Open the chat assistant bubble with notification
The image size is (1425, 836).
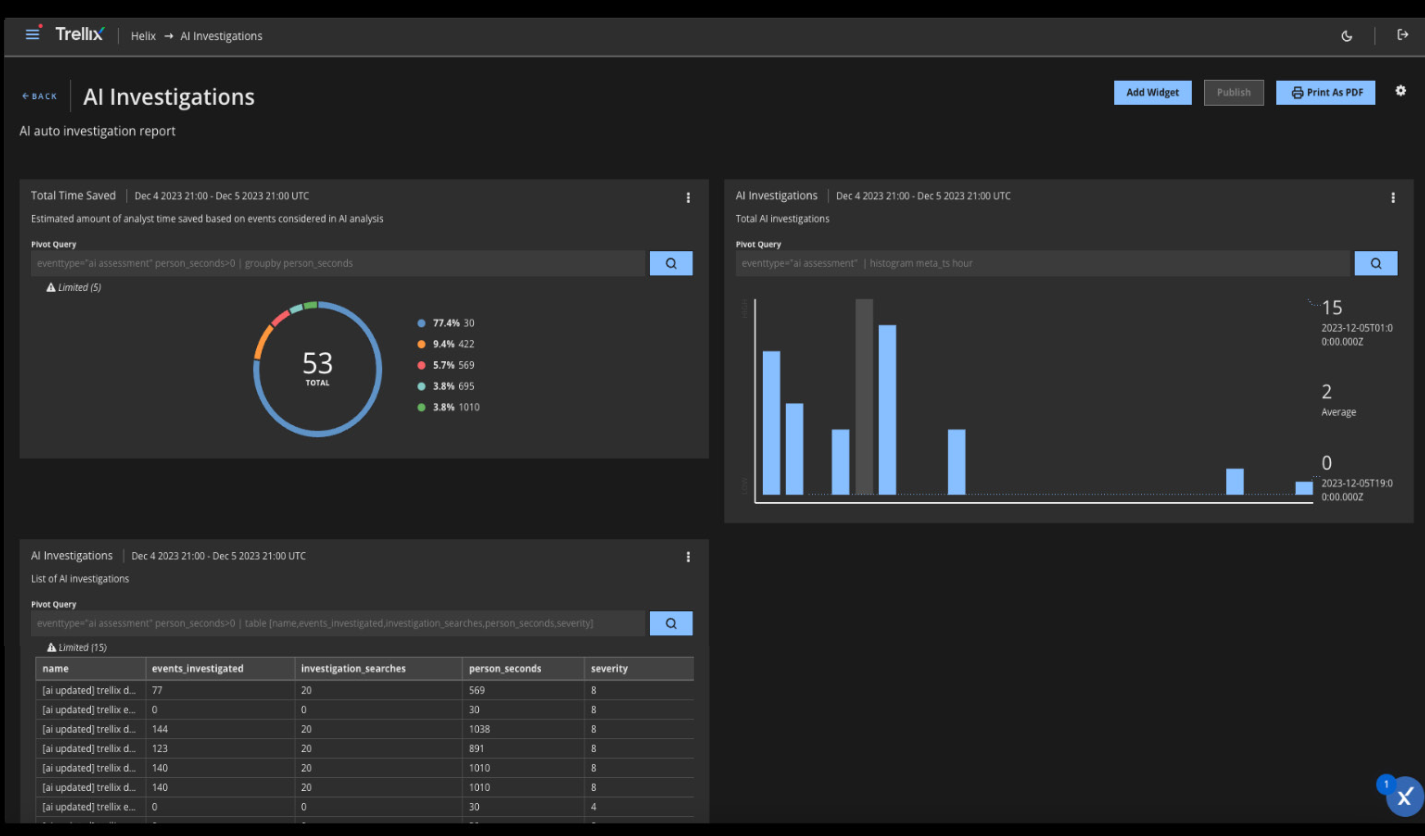point(1403,797)
